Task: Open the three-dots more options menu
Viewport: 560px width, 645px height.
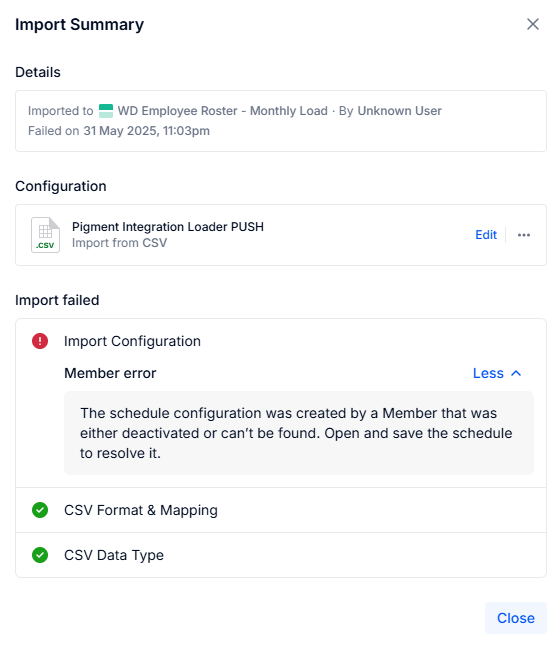Action: pos(523,235)
